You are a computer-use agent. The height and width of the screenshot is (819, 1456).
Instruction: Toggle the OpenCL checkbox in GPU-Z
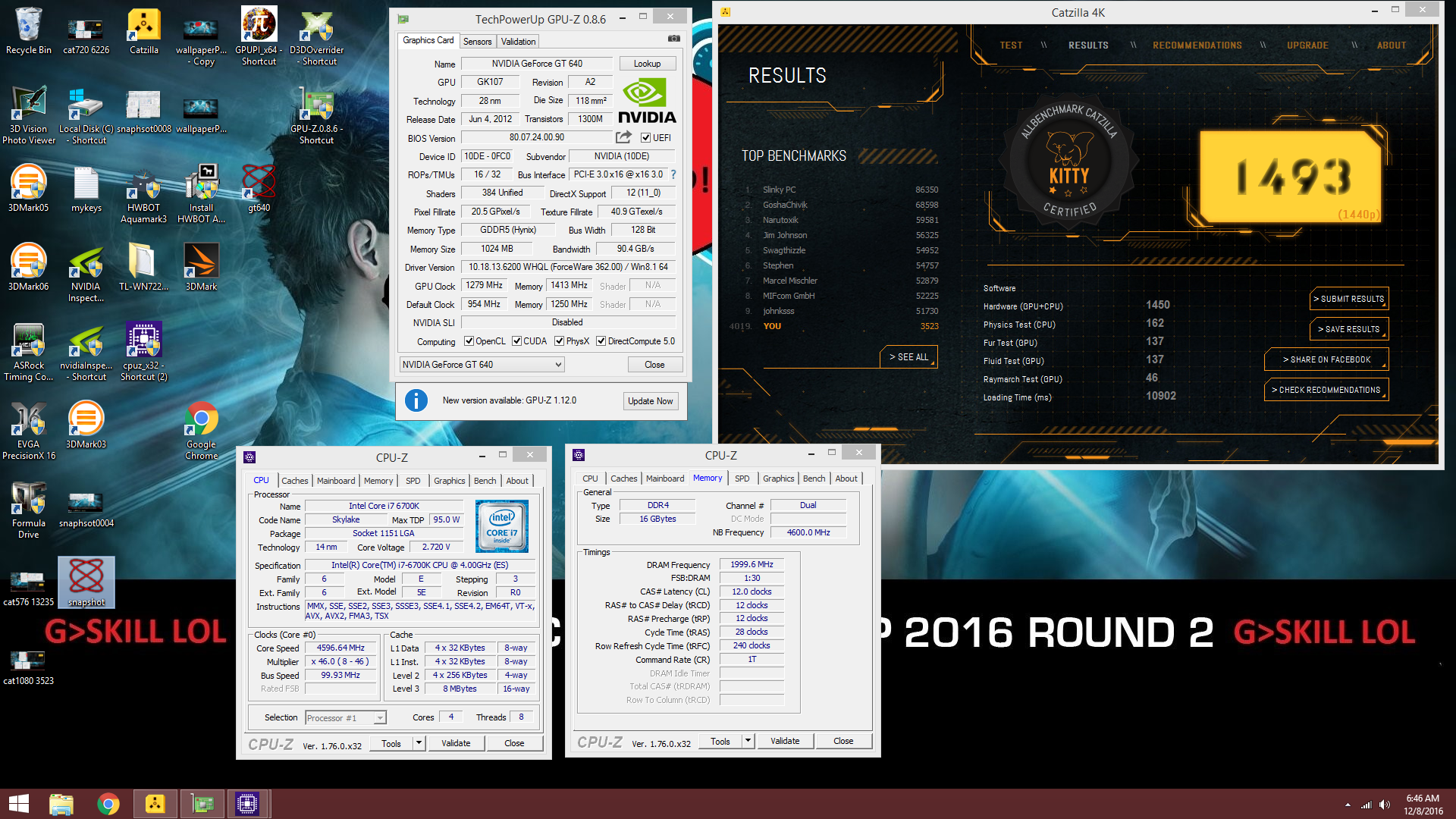tap(469, 341)
